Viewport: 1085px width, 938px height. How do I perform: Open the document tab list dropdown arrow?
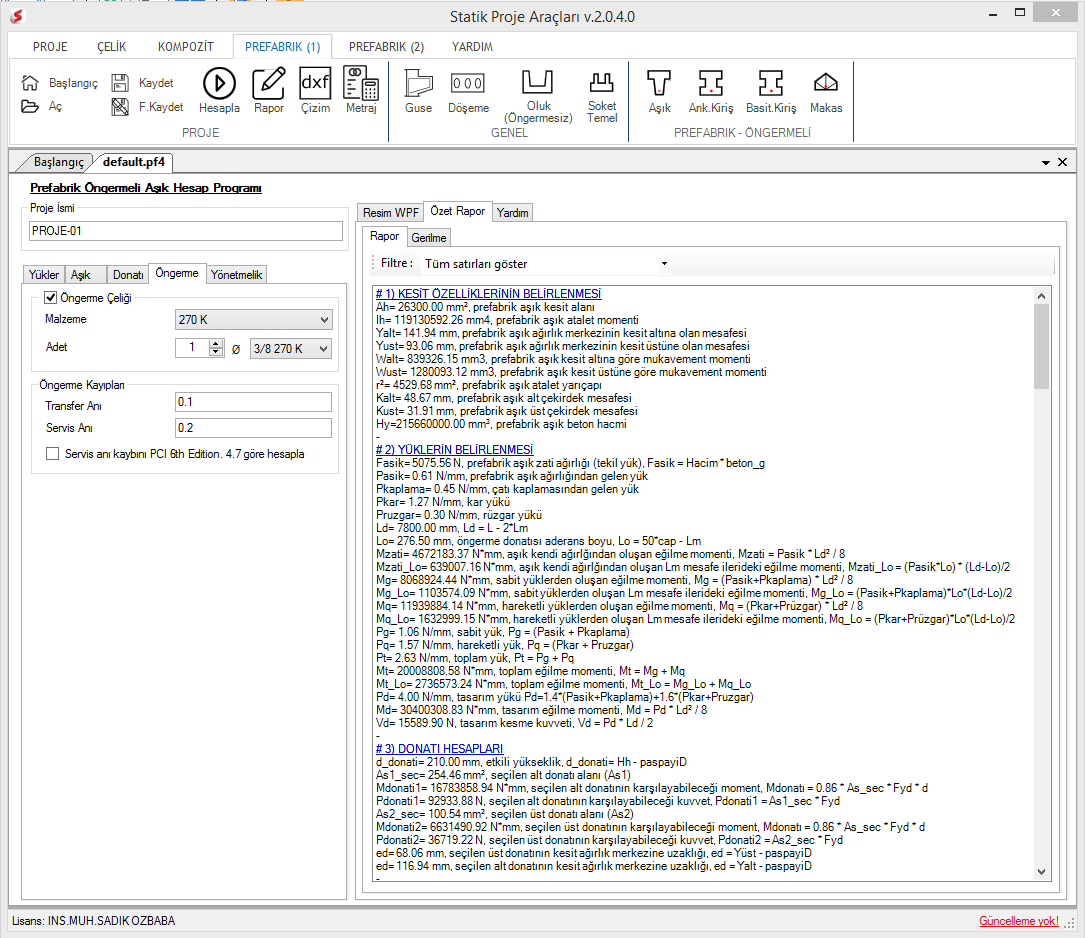point(1046,163)
